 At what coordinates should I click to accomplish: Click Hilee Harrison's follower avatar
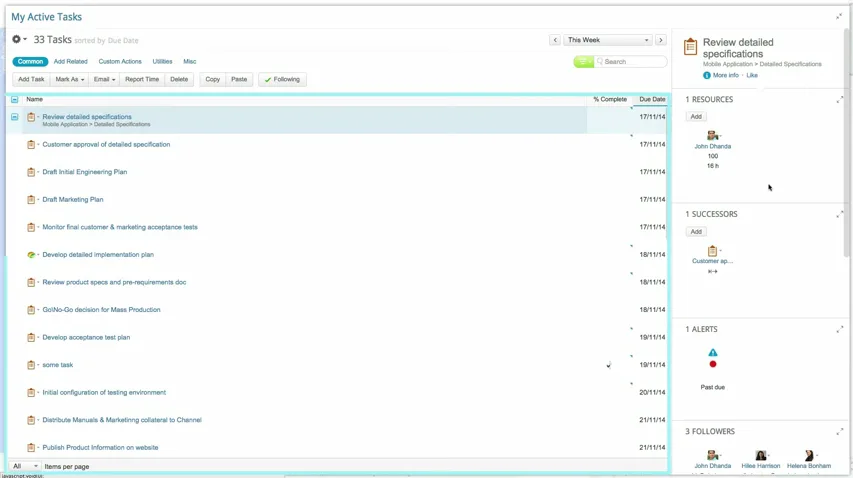coord(761,455)
